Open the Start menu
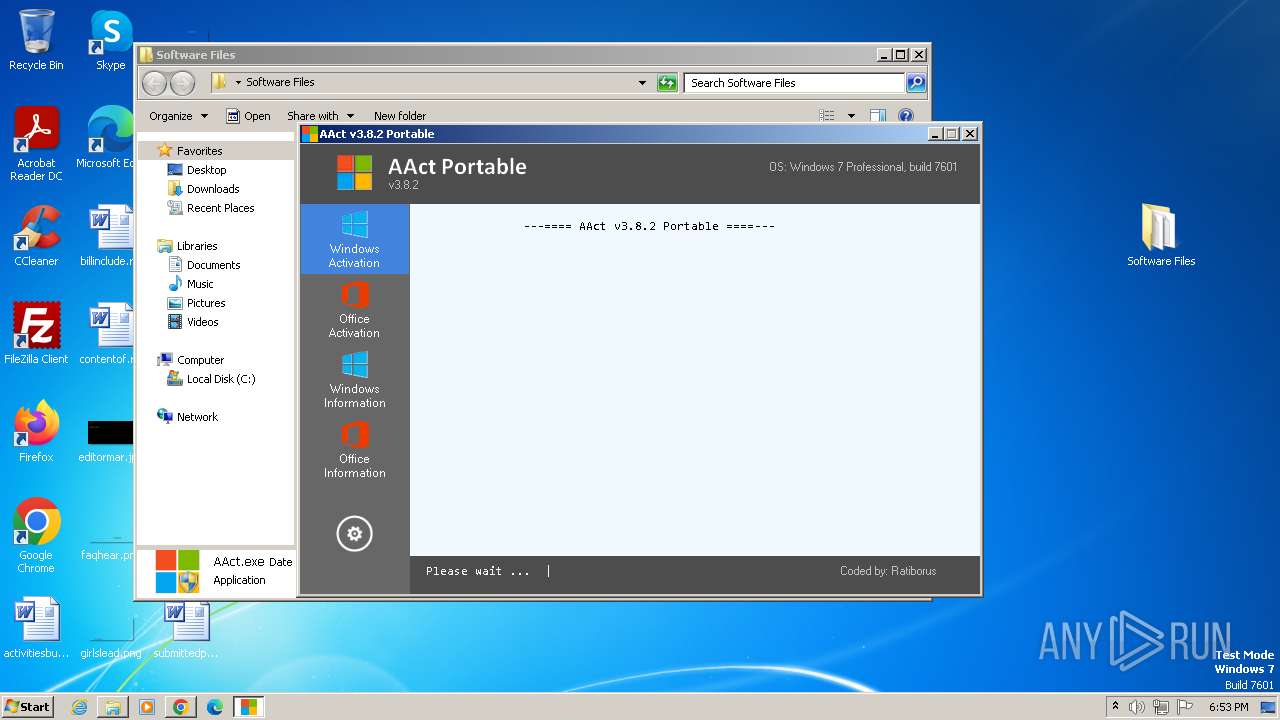Viewport: 1280px width, 720px height. pyautogui.click(x=27, y=707)
